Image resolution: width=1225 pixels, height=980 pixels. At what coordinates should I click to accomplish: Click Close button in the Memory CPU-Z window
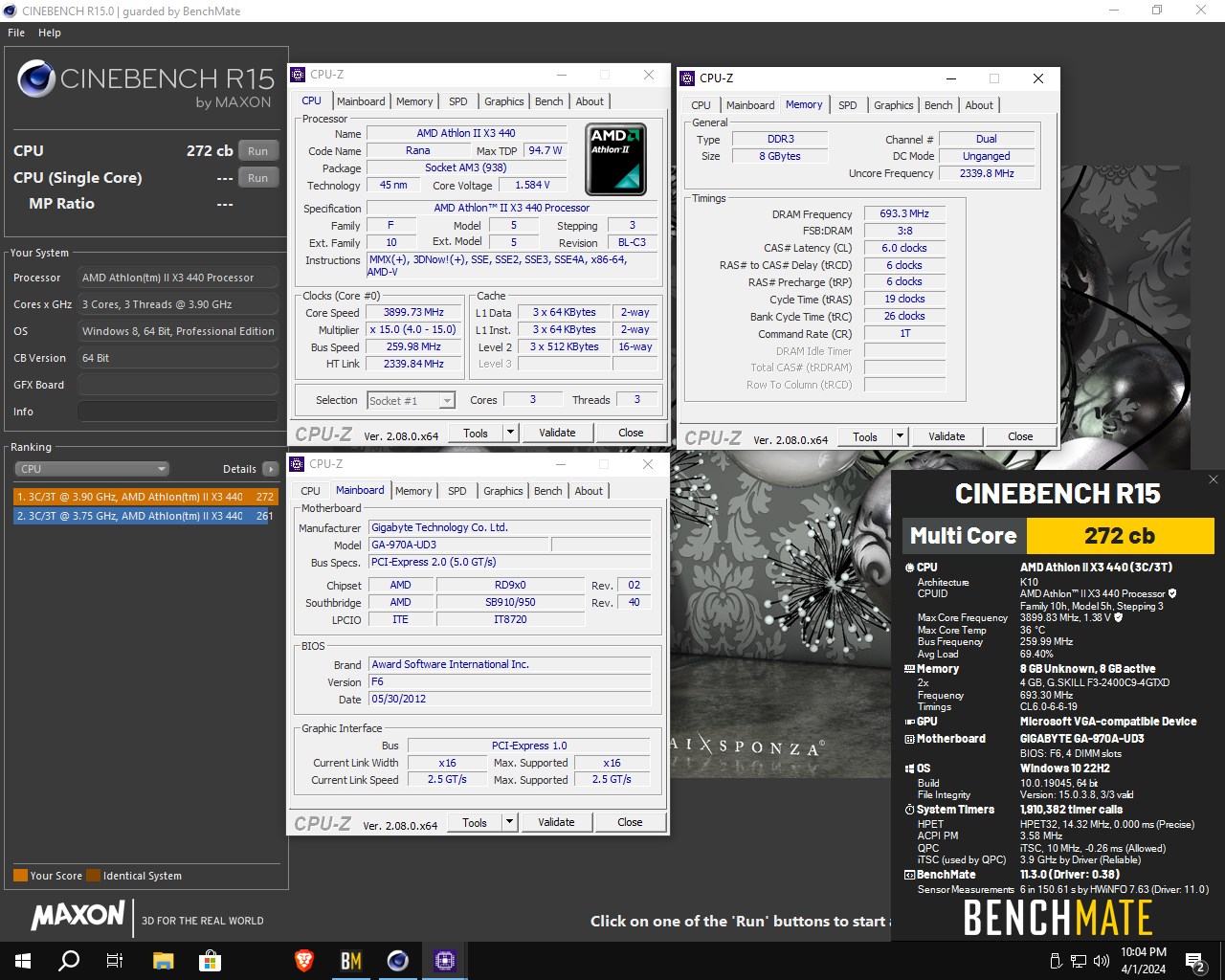pos(1020,437)
